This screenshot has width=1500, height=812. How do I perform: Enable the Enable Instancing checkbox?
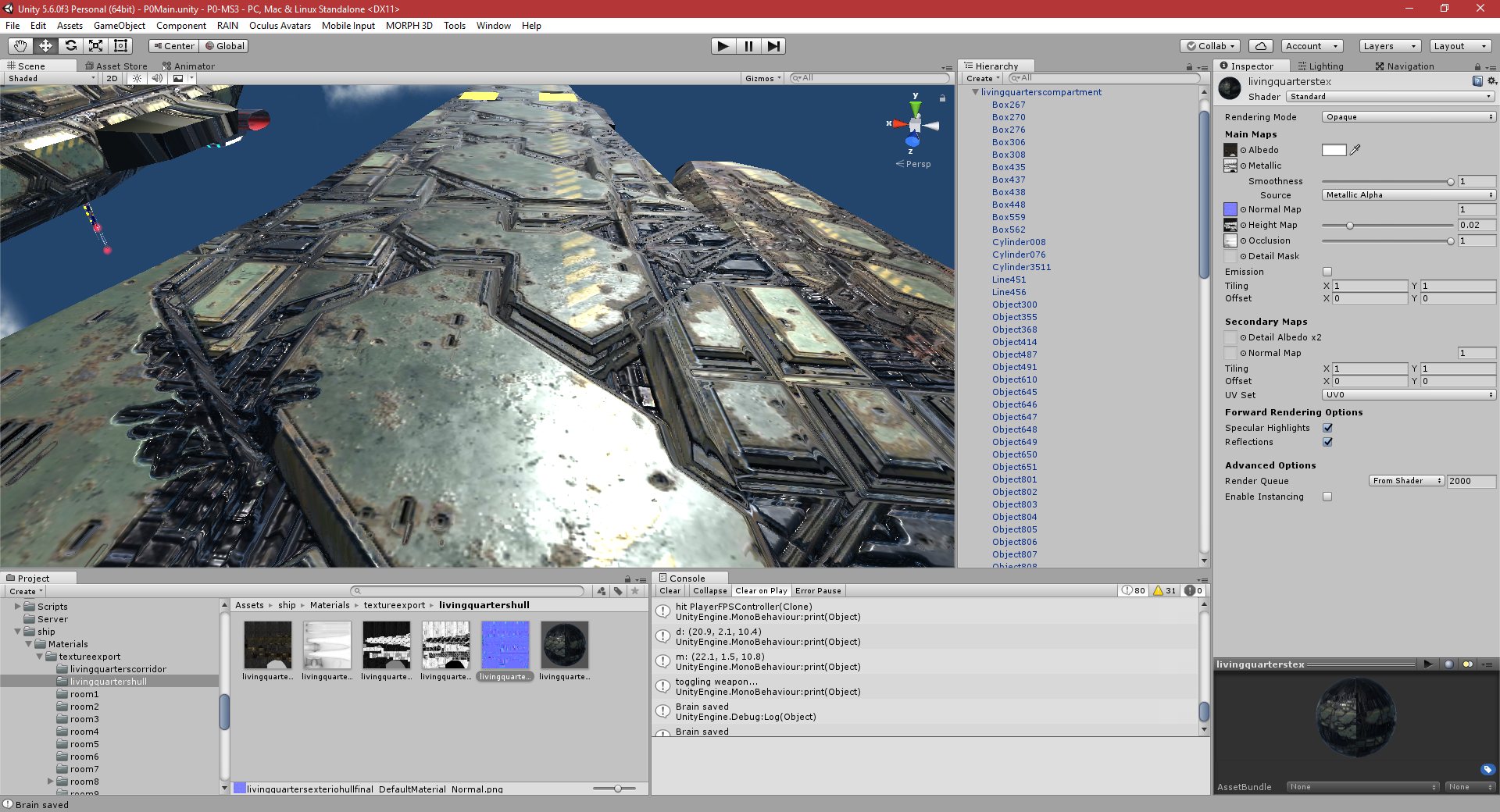[1327, 497]
